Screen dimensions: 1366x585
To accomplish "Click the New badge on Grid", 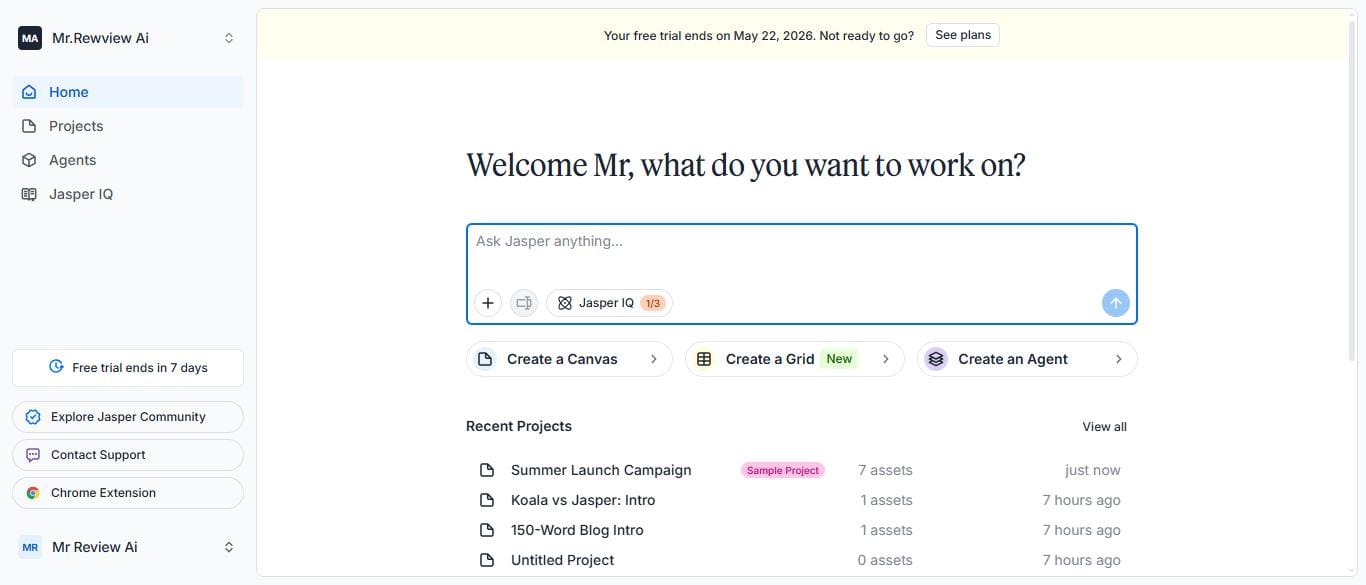I will (x=839, y=359).
